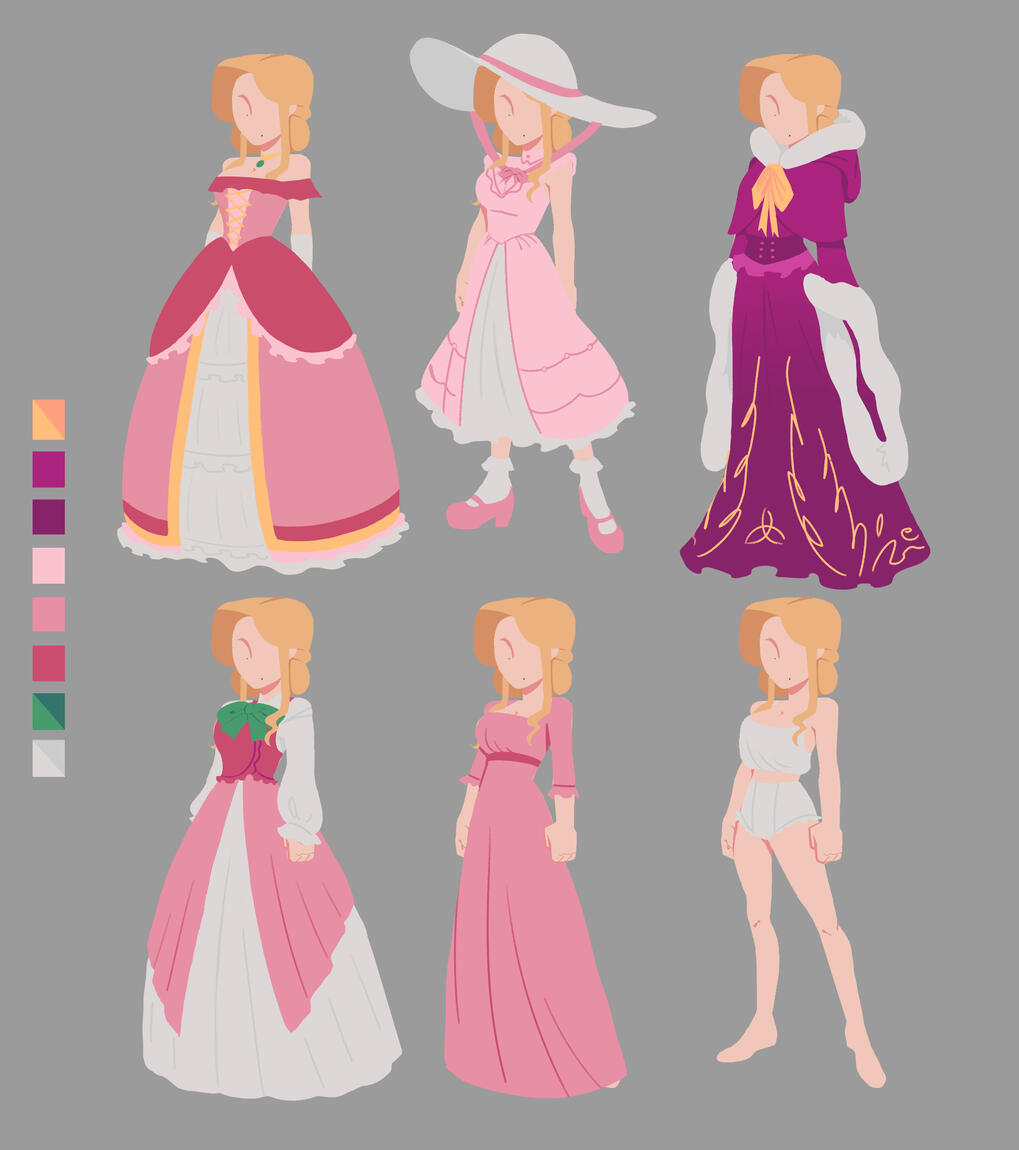Click the green bow on the bodice
The image size is (1019, 1150).
246,718
